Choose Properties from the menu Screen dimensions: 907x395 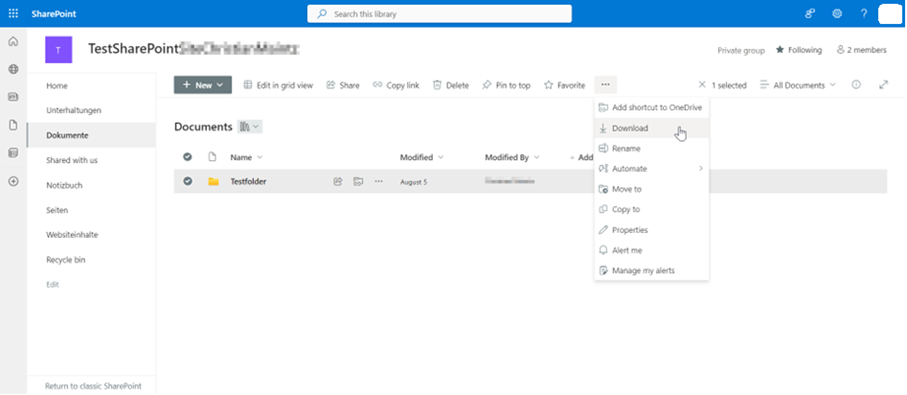coord(651,230)
